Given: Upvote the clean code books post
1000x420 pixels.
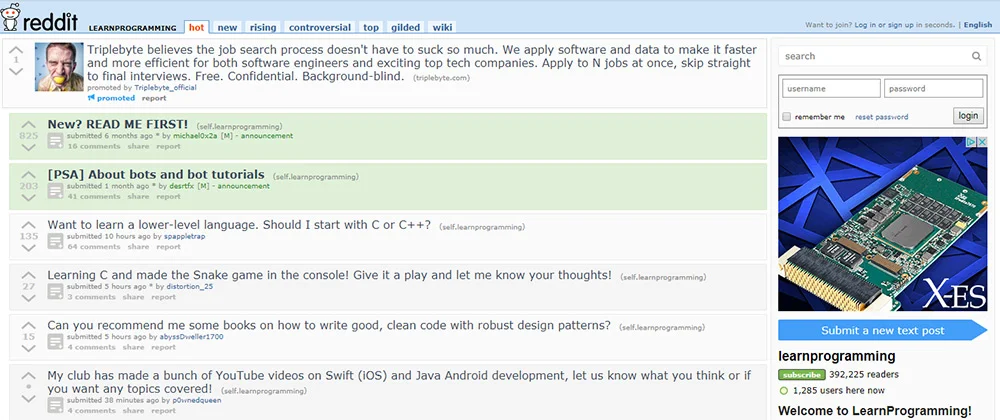Looking at the screenshot, I should click(29, 326).
